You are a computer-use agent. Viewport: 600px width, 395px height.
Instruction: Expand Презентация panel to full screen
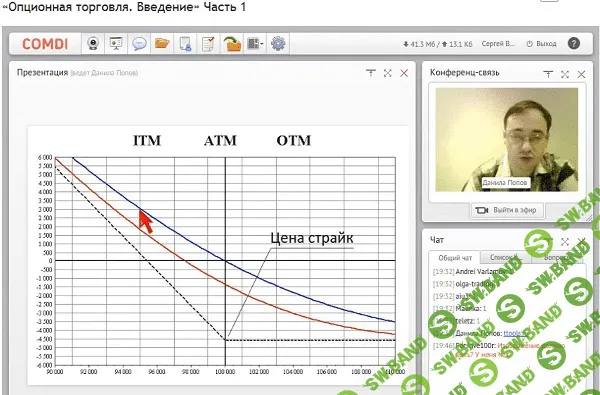tap(387, 73)
